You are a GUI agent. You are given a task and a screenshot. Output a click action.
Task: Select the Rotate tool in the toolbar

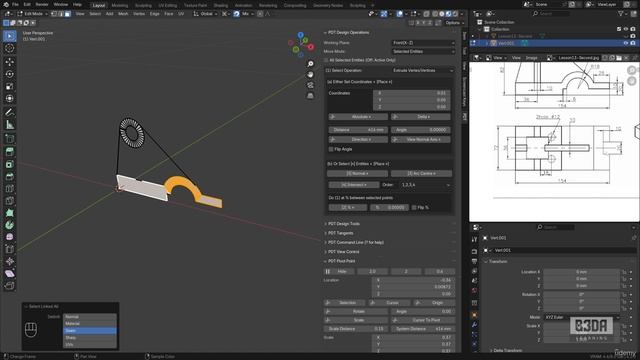9,74
